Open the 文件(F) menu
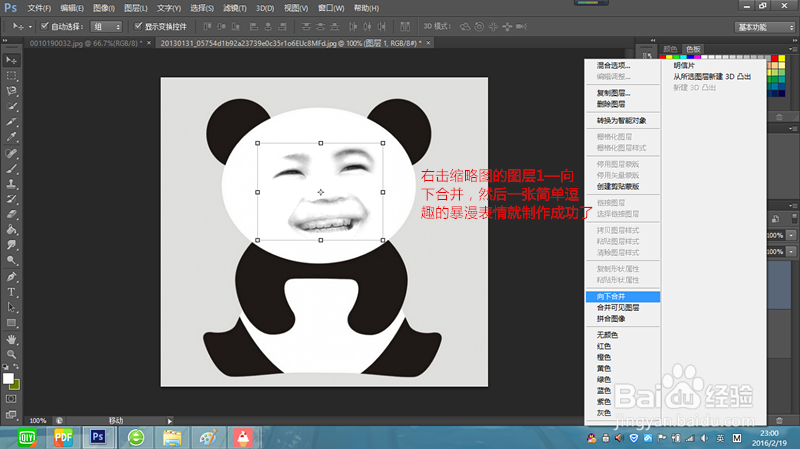800x449 pixels. click(x=39, y=8)
